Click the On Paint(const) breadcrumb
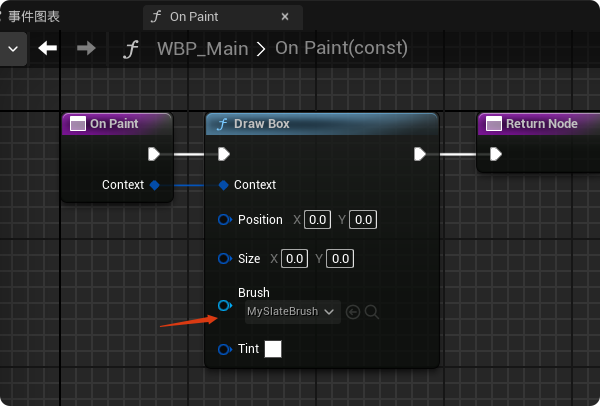The width and height of the screenshot is (600, 406). coord(341,48)
